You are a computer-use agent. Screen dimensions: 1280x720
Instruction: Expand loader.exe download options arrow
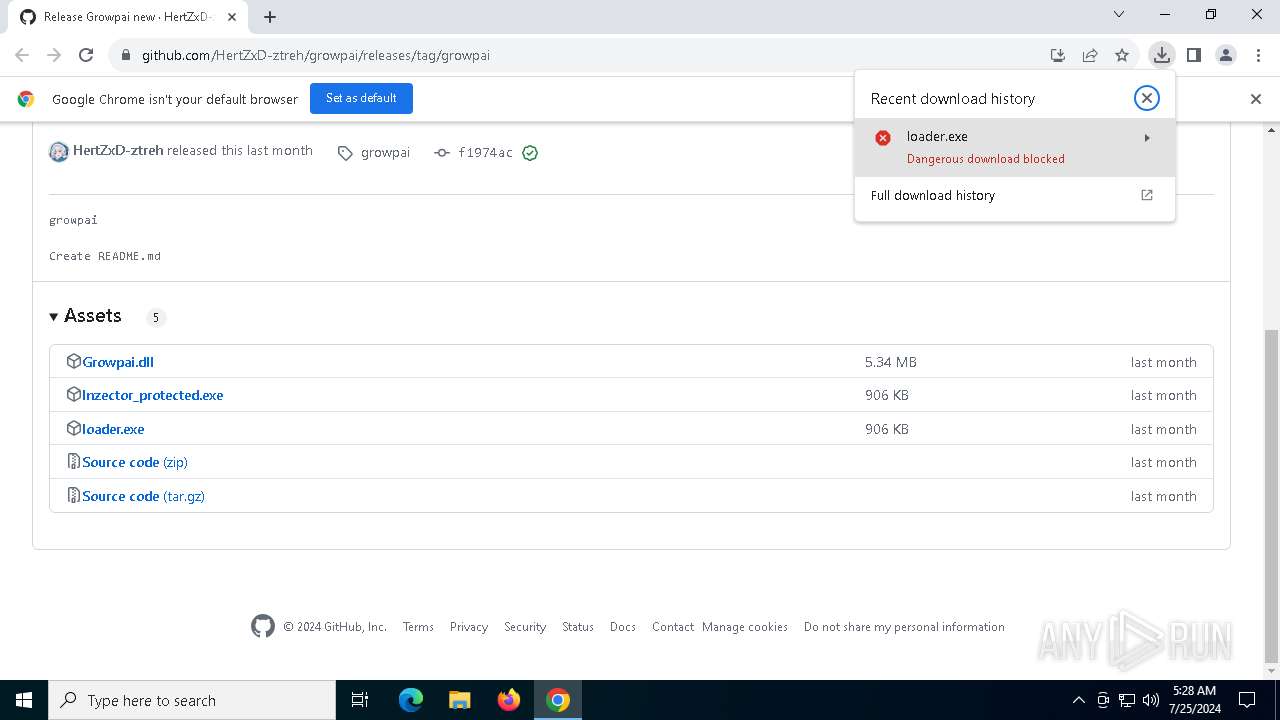(x=1147, y=138)
